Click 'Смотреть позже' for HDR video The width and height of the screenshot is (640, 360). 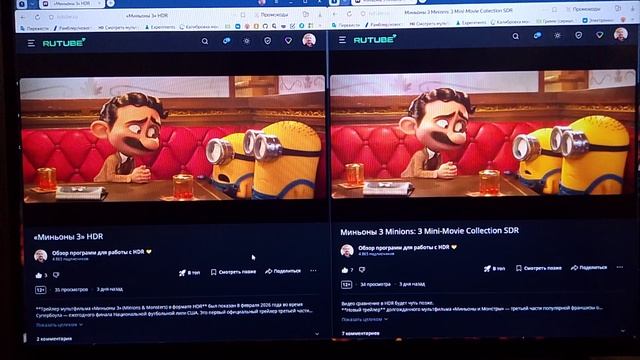tap(233, 271)
